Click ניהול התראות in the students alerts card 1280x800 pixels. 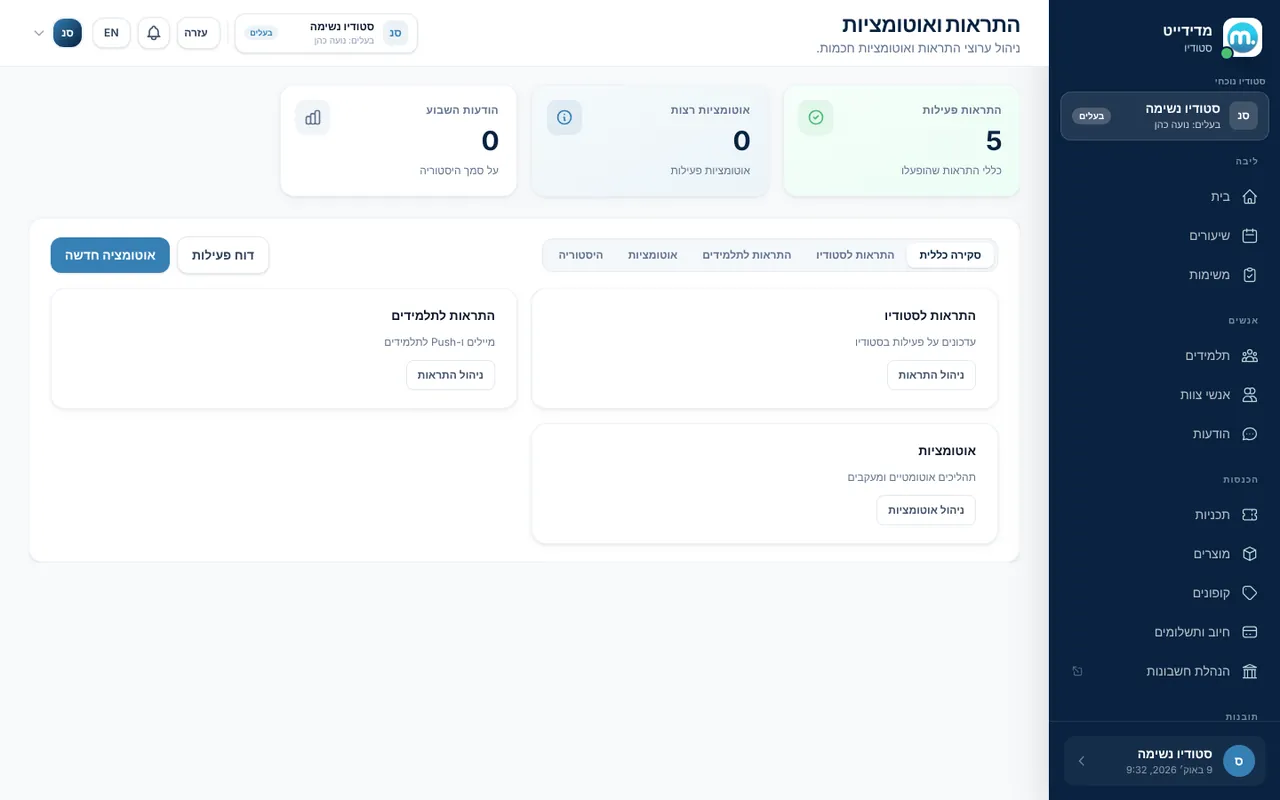click(x=450, y=375)
